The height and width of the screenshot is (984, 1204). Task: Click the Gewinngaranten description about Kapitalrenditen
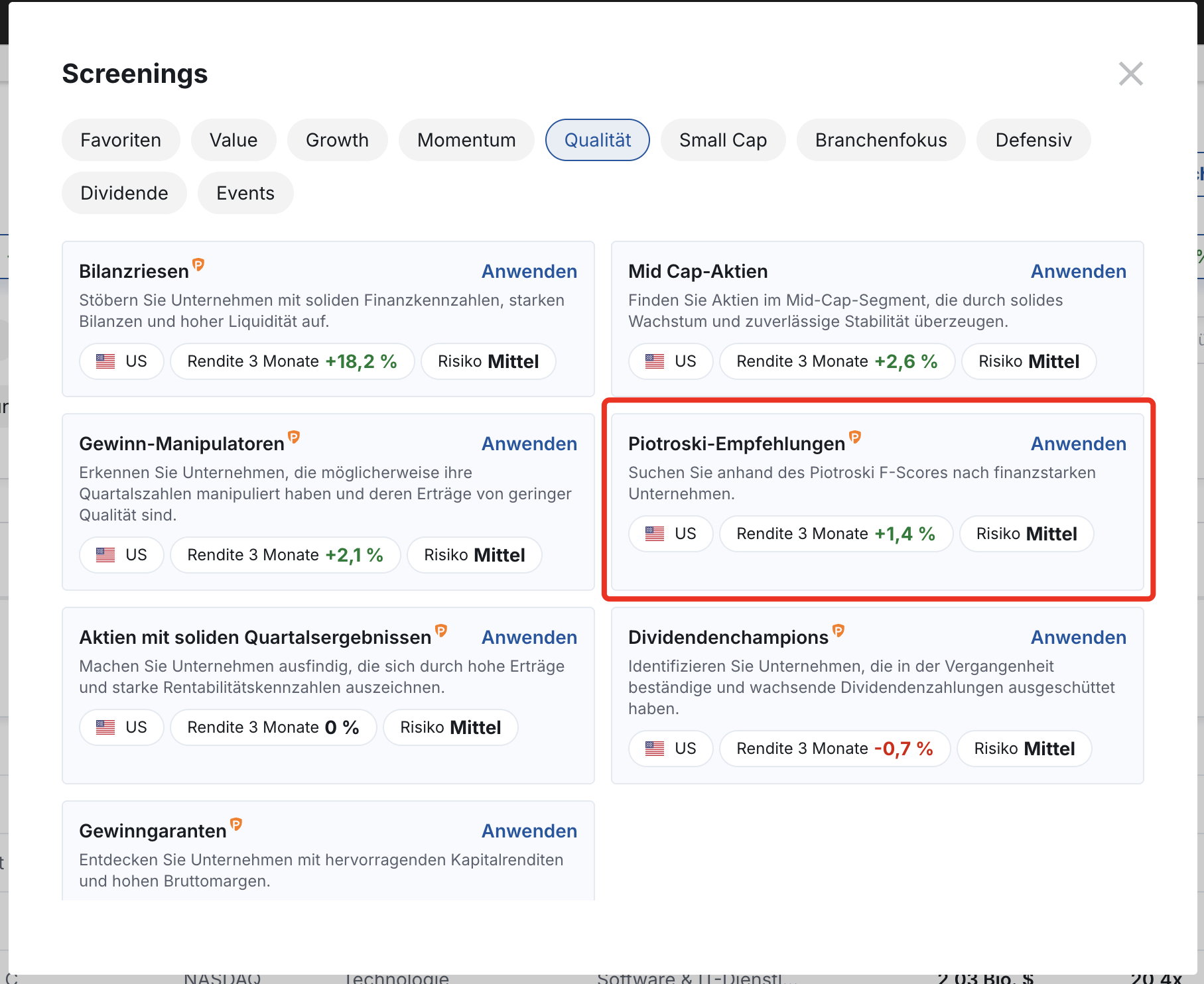coord(321,871)
